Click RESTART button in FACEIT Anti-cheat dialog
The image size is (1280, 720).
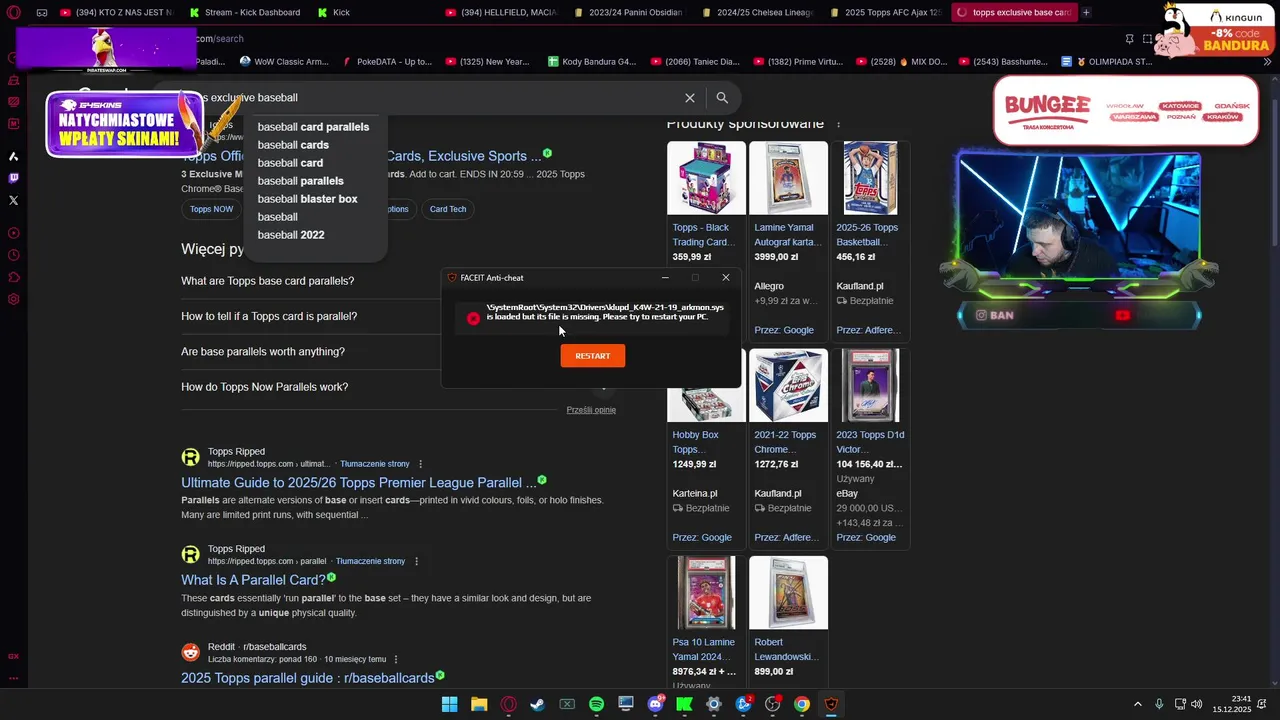592,356
